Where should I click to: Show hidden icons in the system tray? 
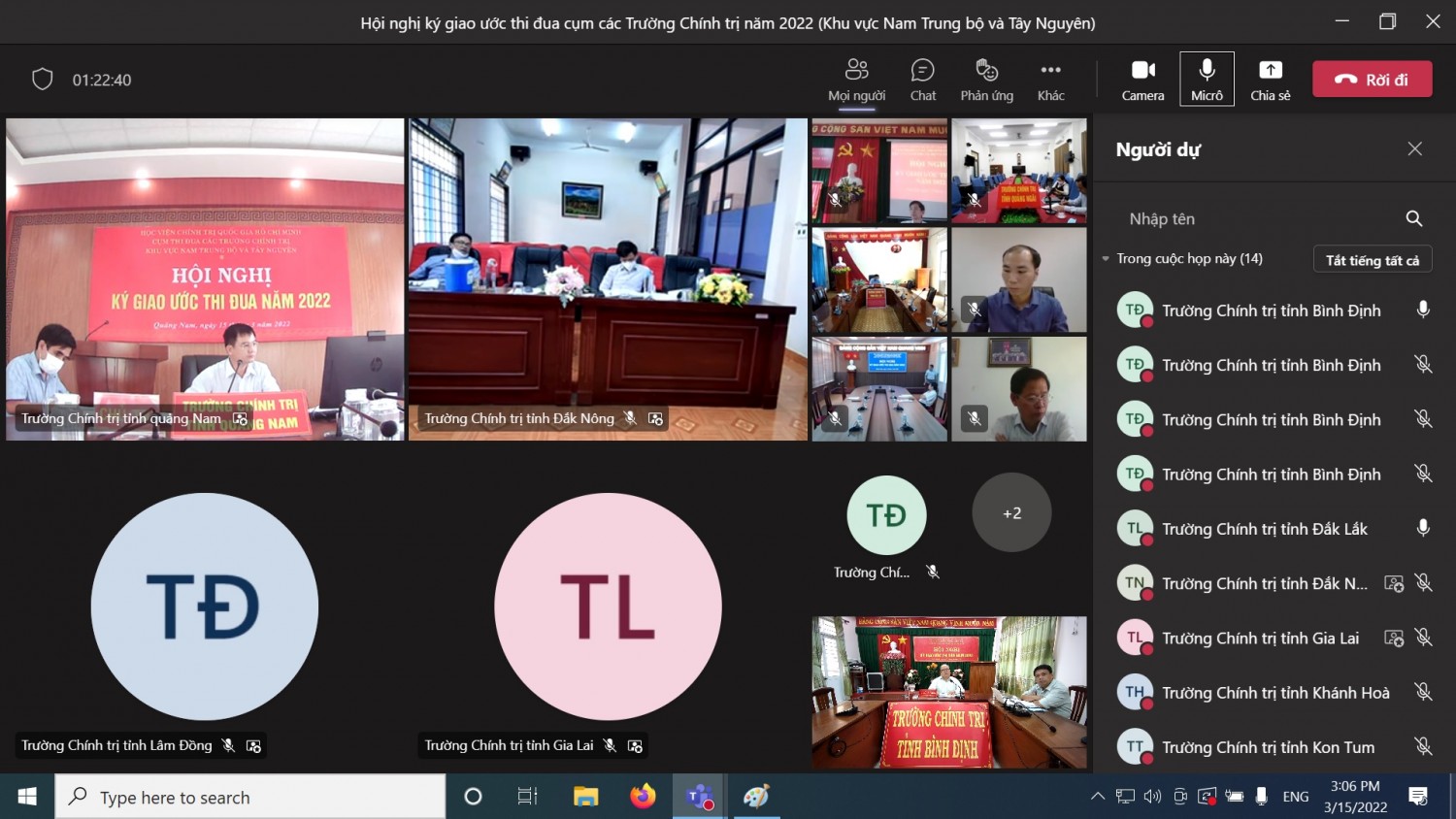click(x=1098, y=796)
